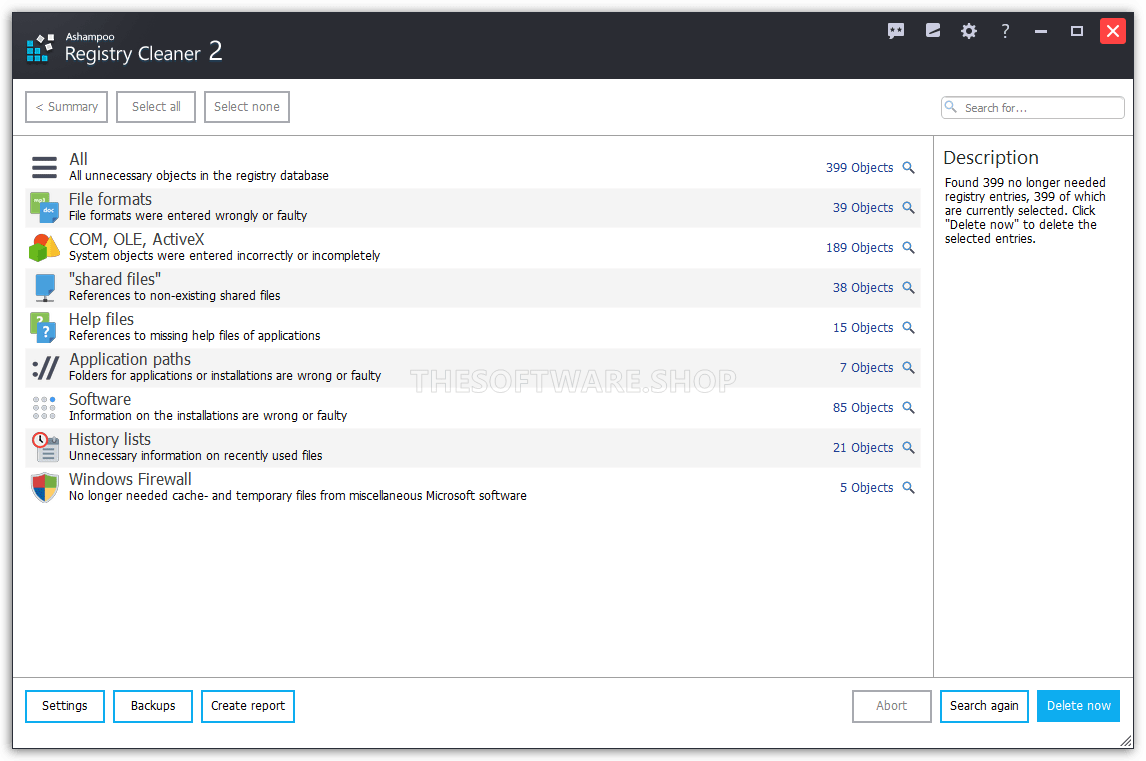The image size is (1146, 761).
Task: Maximize the Registry Cleaner window
Action: coord(1077,31)
